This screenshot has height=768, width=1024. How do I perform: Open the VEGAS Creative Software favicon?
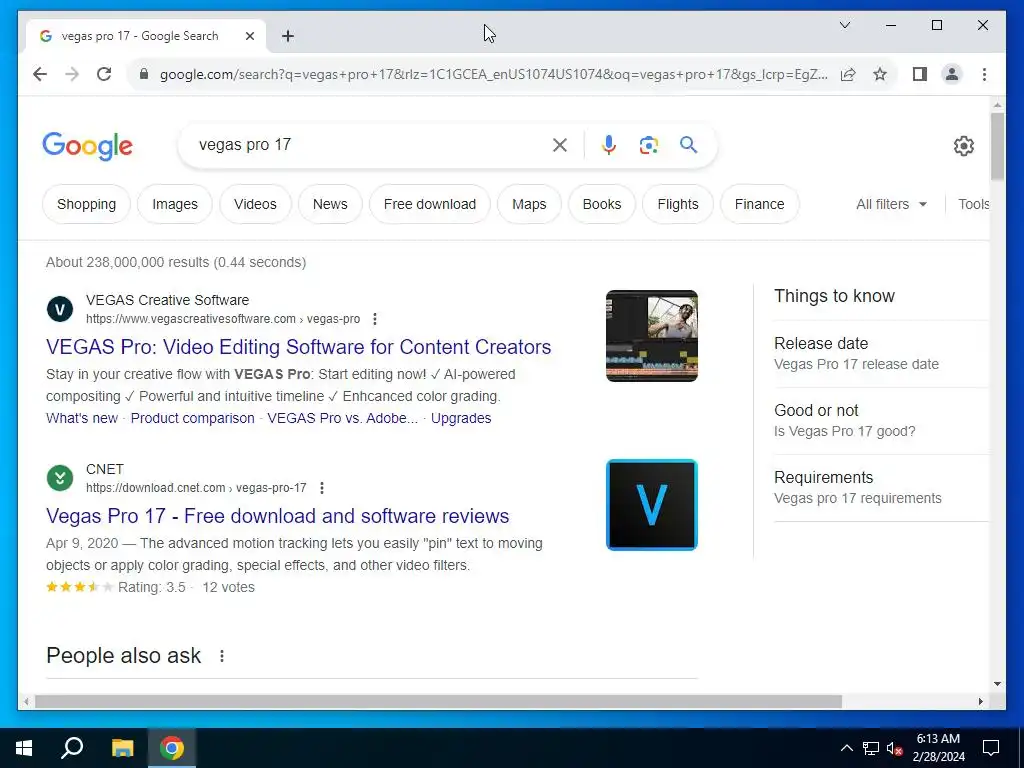[60, 309]
